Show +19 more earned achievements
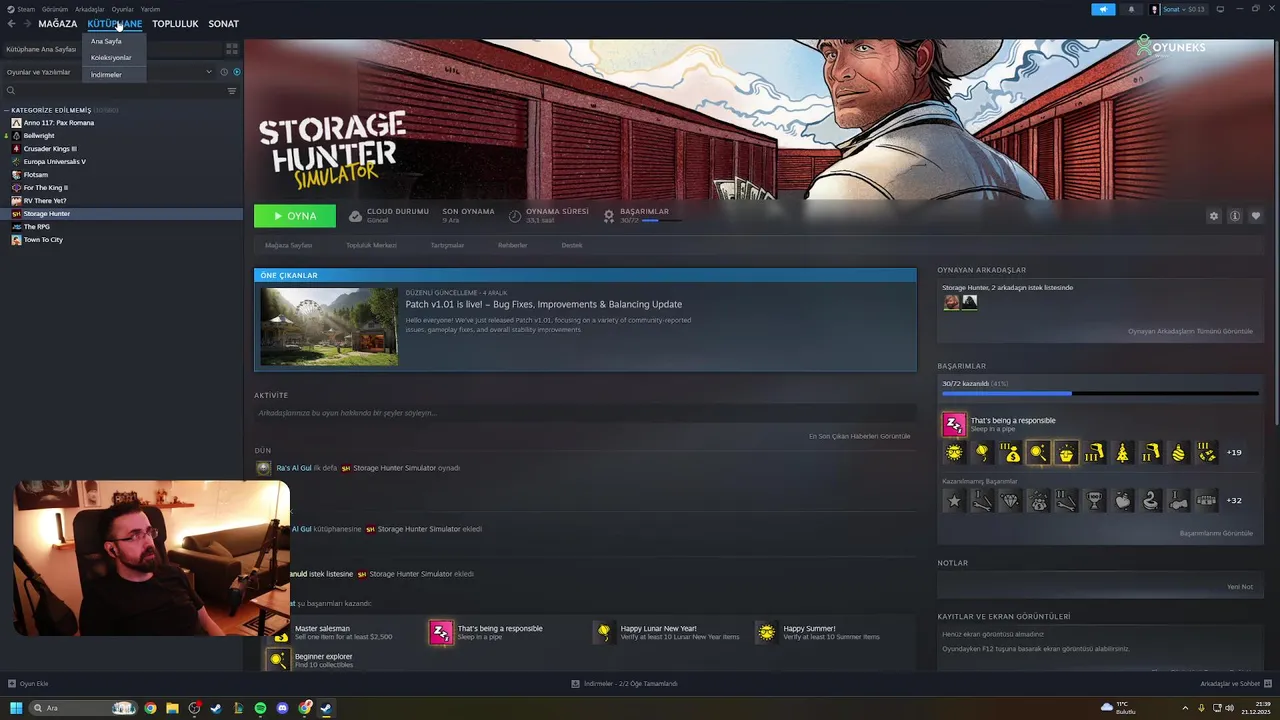Screen dimensions: 1280x720 [1234, 453]
